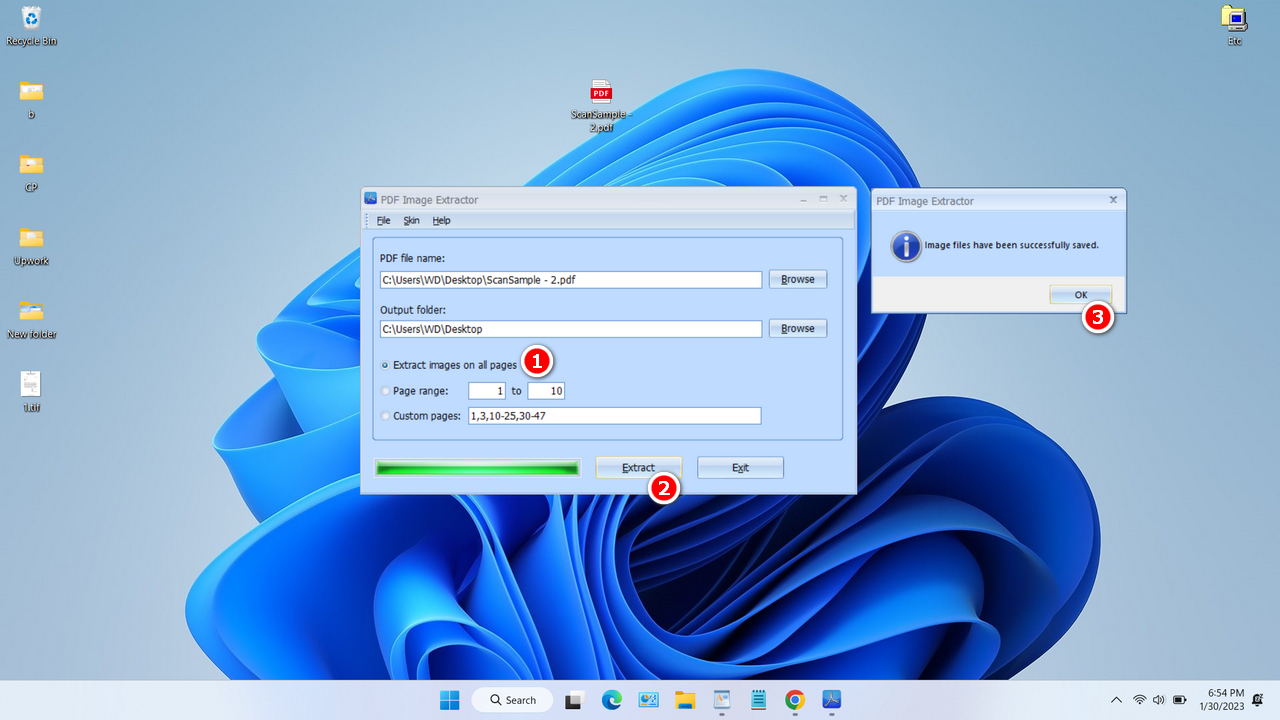Open Google Chrome from the taskbar

click(794, 700)
